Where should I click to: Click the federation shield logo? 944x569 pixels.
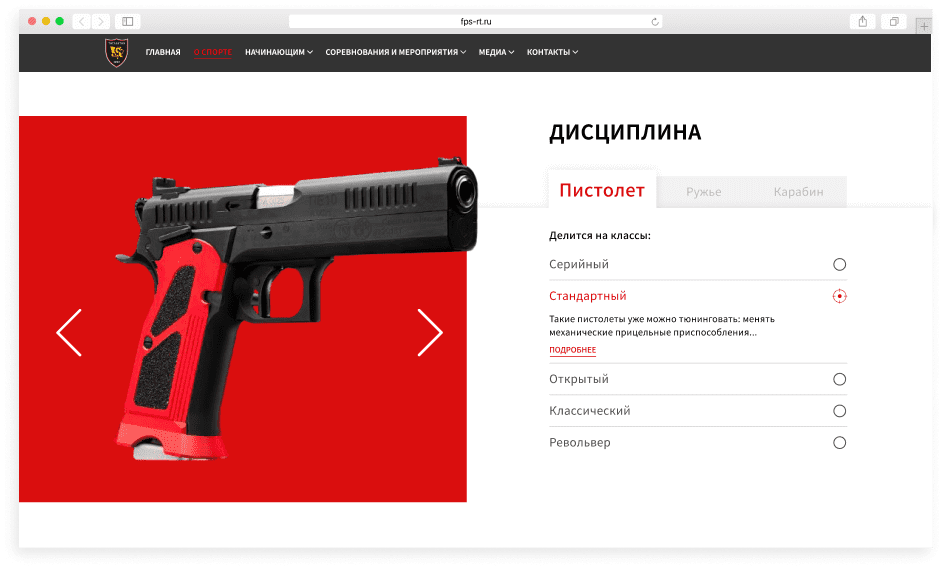point(116,52)
